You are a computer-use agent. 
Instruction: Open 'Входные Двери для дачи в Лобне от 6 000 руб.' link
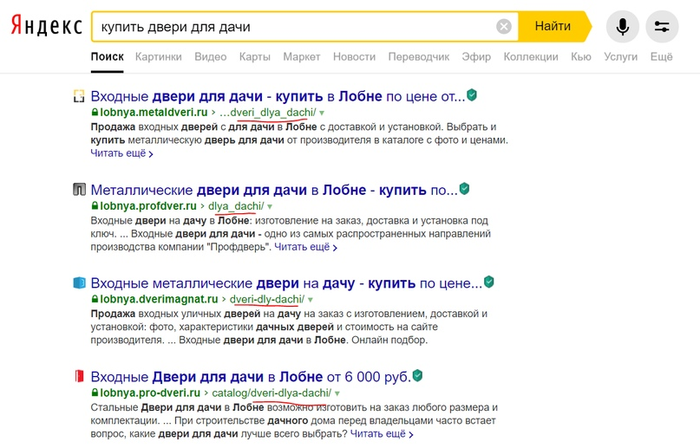point(250,377)
